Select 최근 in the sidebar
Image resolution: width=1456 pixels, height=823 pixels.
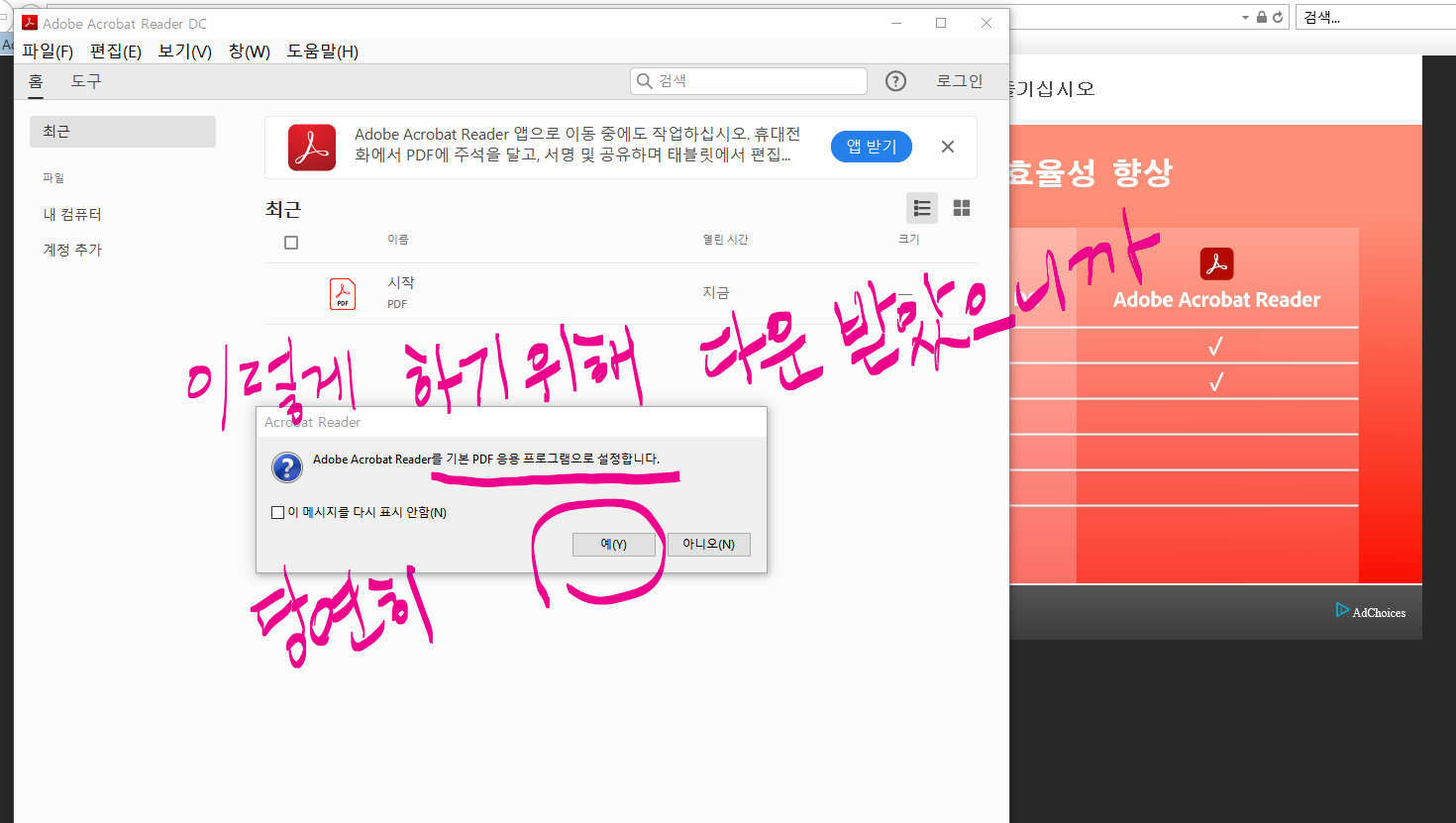[123, 132]
